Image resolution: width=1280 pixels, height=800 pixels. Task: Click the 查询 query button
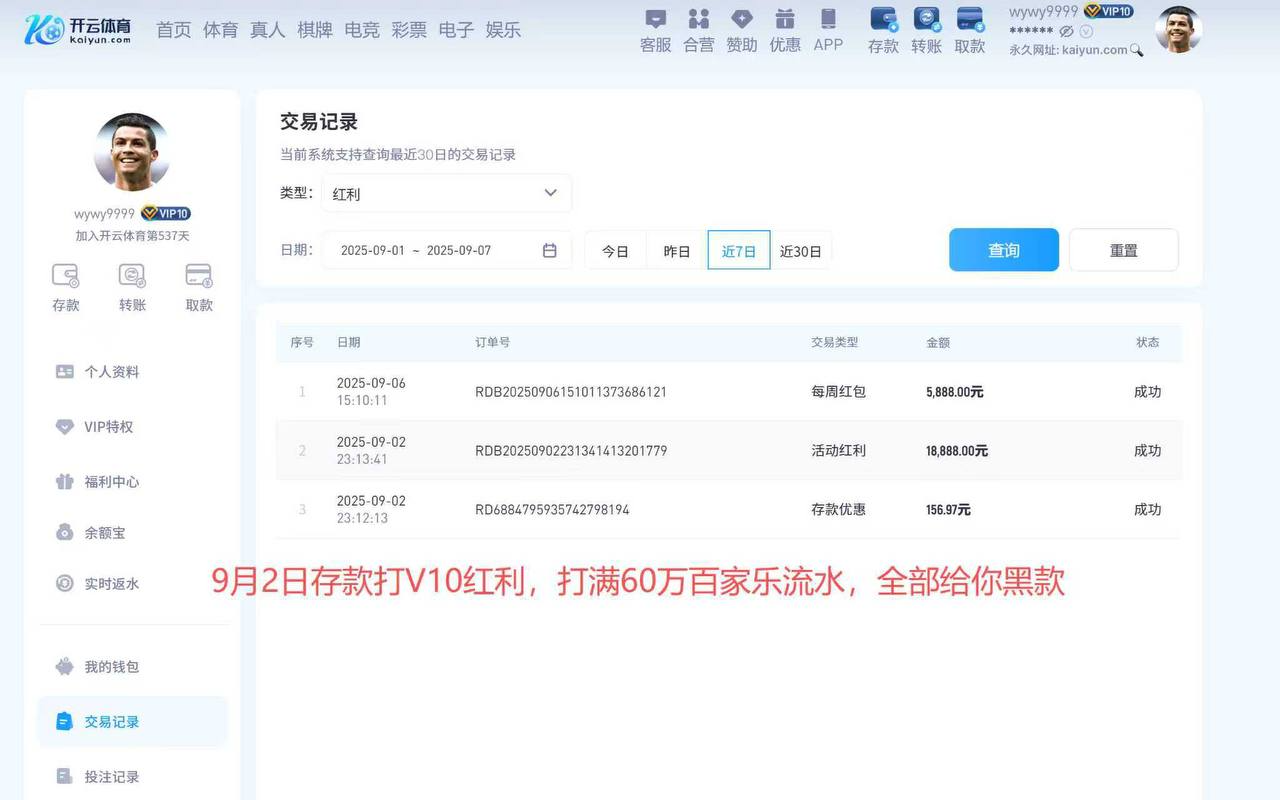1003,249
